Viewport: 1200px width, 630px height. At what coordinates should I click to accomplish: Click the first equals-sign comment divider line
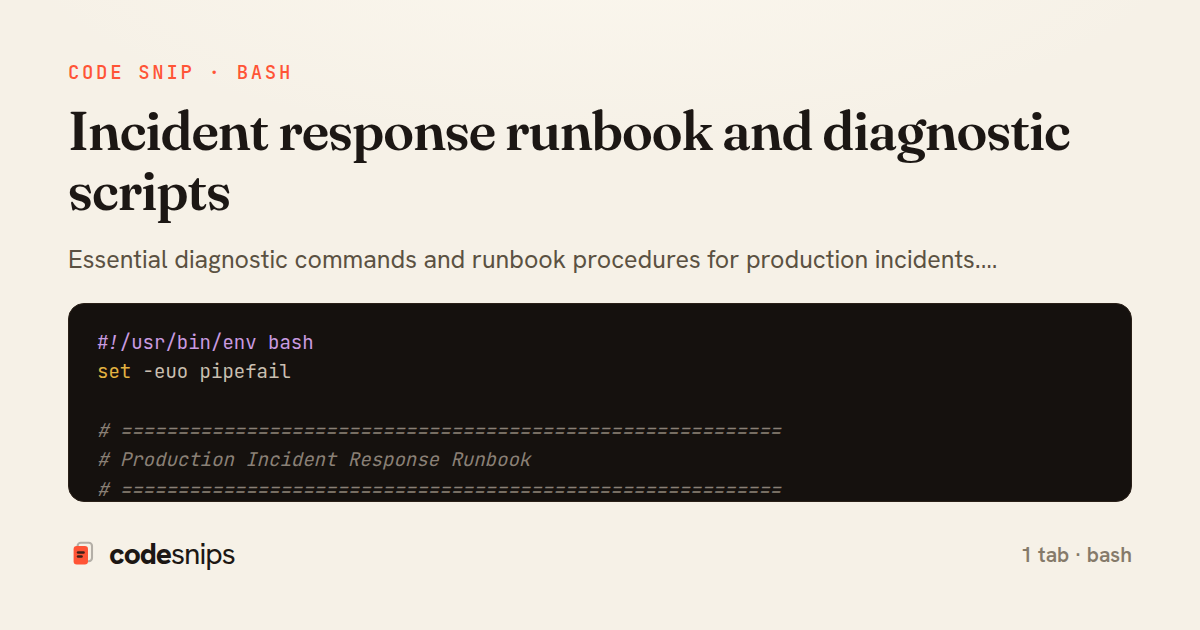click(x=439, y=431)
